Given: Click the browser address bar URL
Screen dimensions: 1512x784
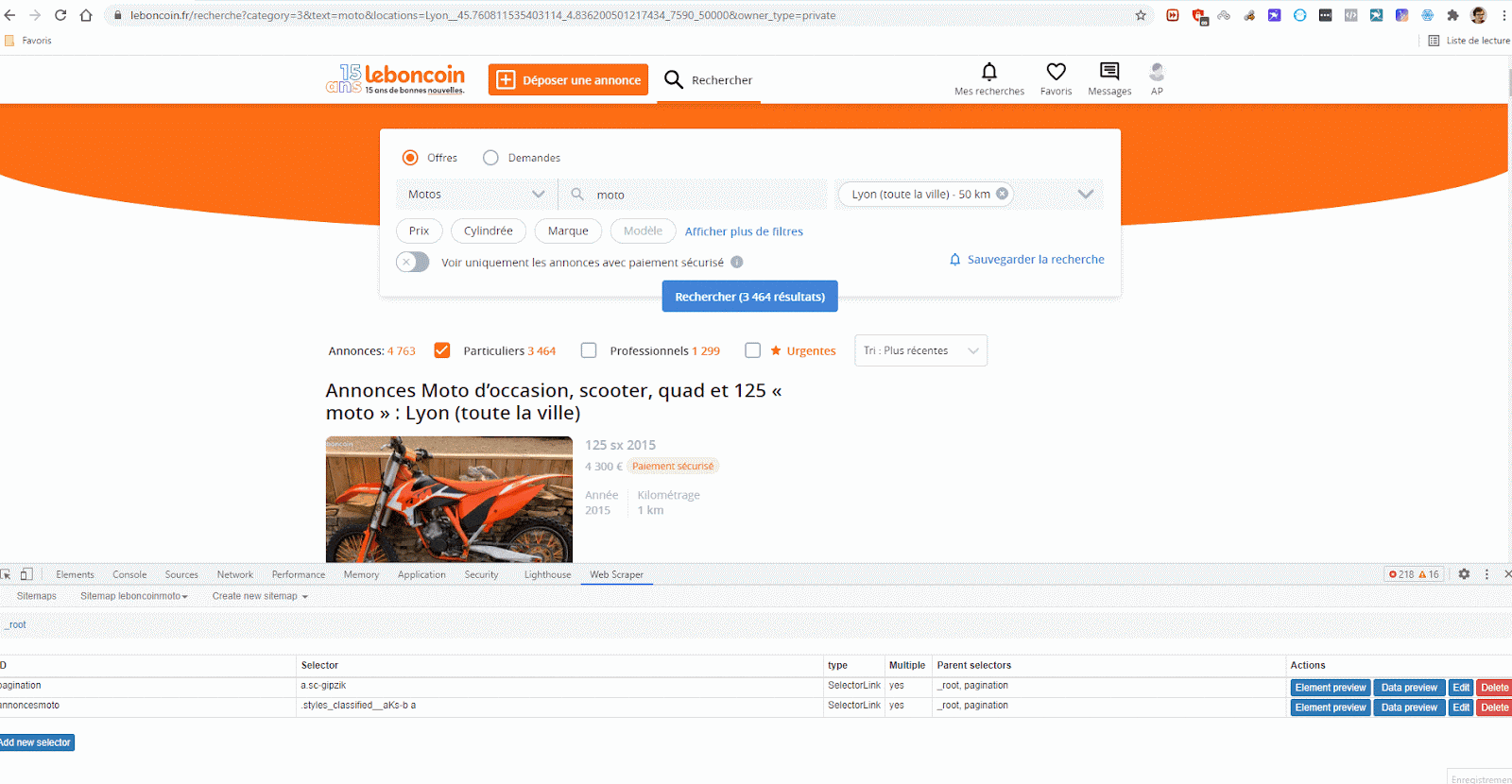Looking at the screenshot, I should pos(483,15).
